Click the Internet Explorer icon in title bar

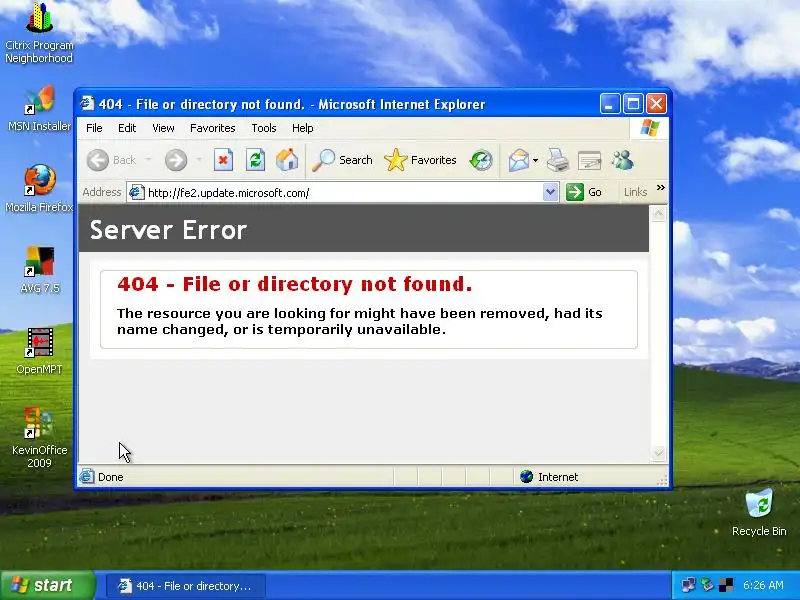pyautogui.click(x=87, y=104)
